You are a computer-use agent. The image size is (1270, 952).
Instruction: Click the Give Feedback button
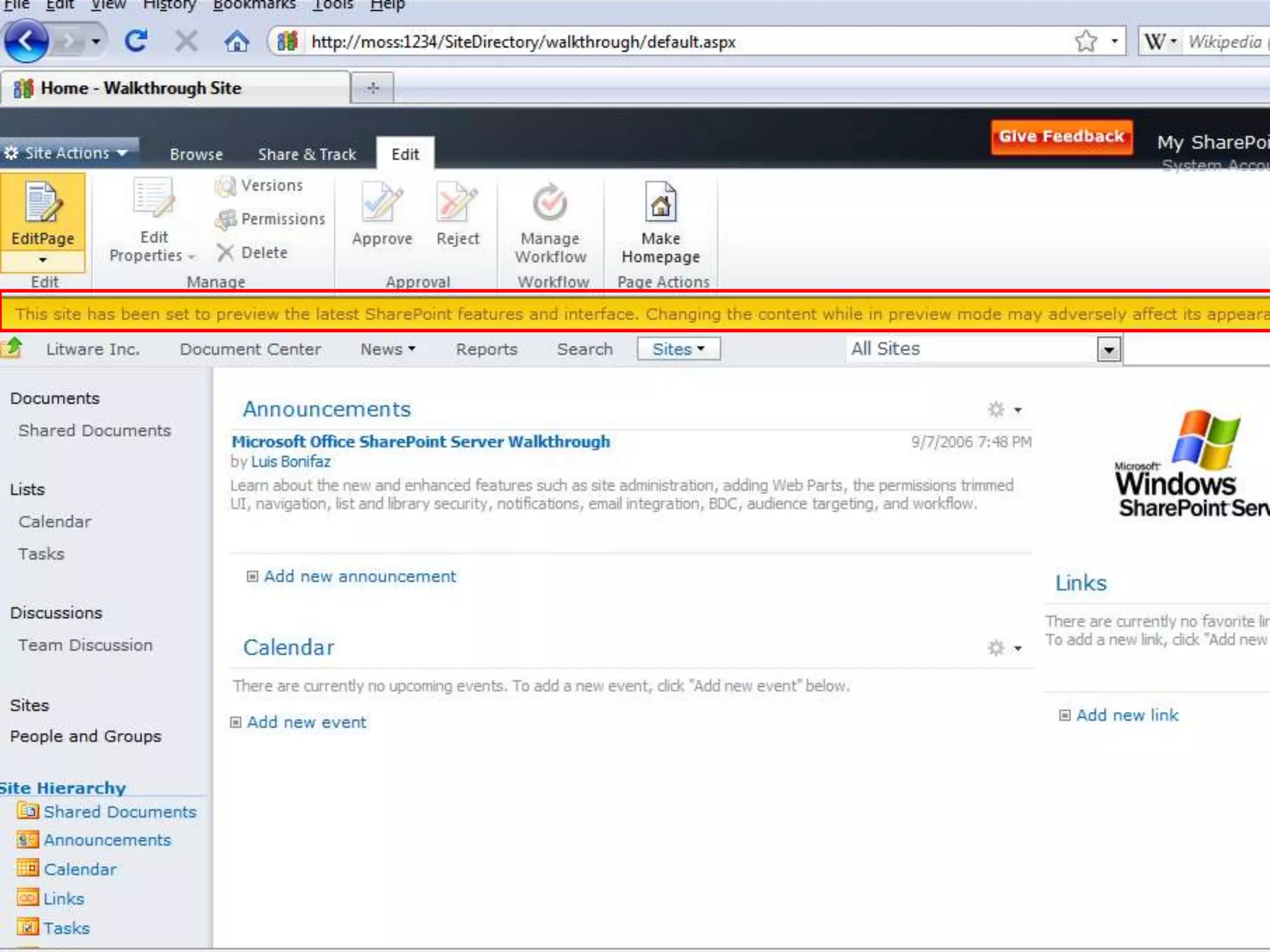coord(1061,136)
